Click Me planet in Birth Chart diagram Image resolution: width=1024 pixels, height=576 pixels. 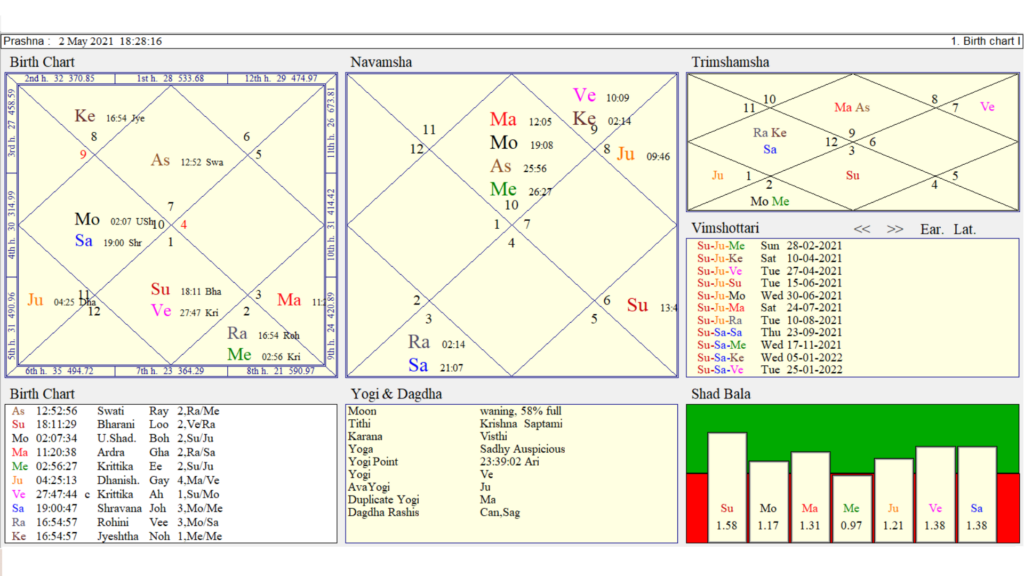coord(239,355)
